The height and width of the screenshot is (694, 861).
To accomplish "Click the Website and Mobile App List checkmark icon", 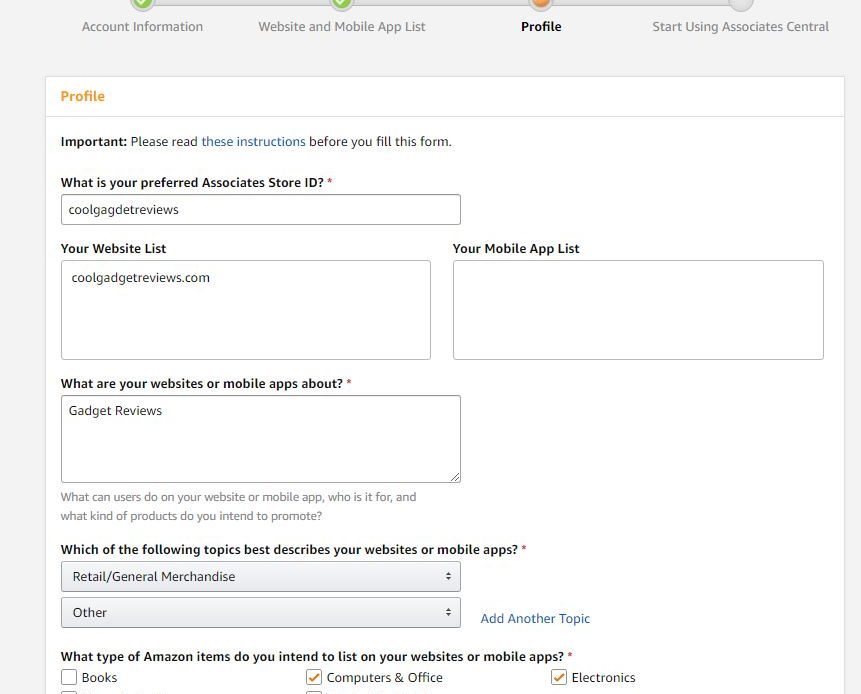I will (x=342, y=3).
